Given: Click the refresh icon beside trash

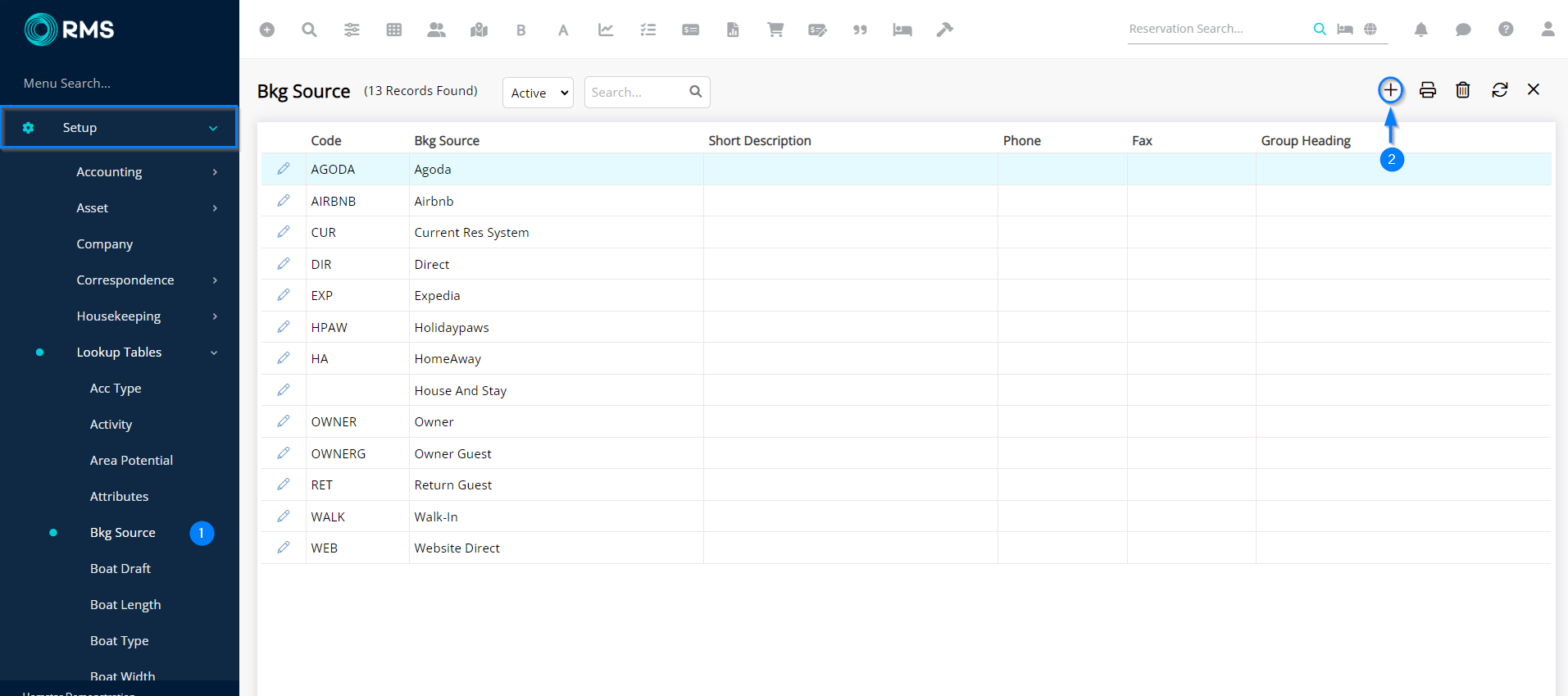Looking at the screenshot, I should (x=1499, y=90).
